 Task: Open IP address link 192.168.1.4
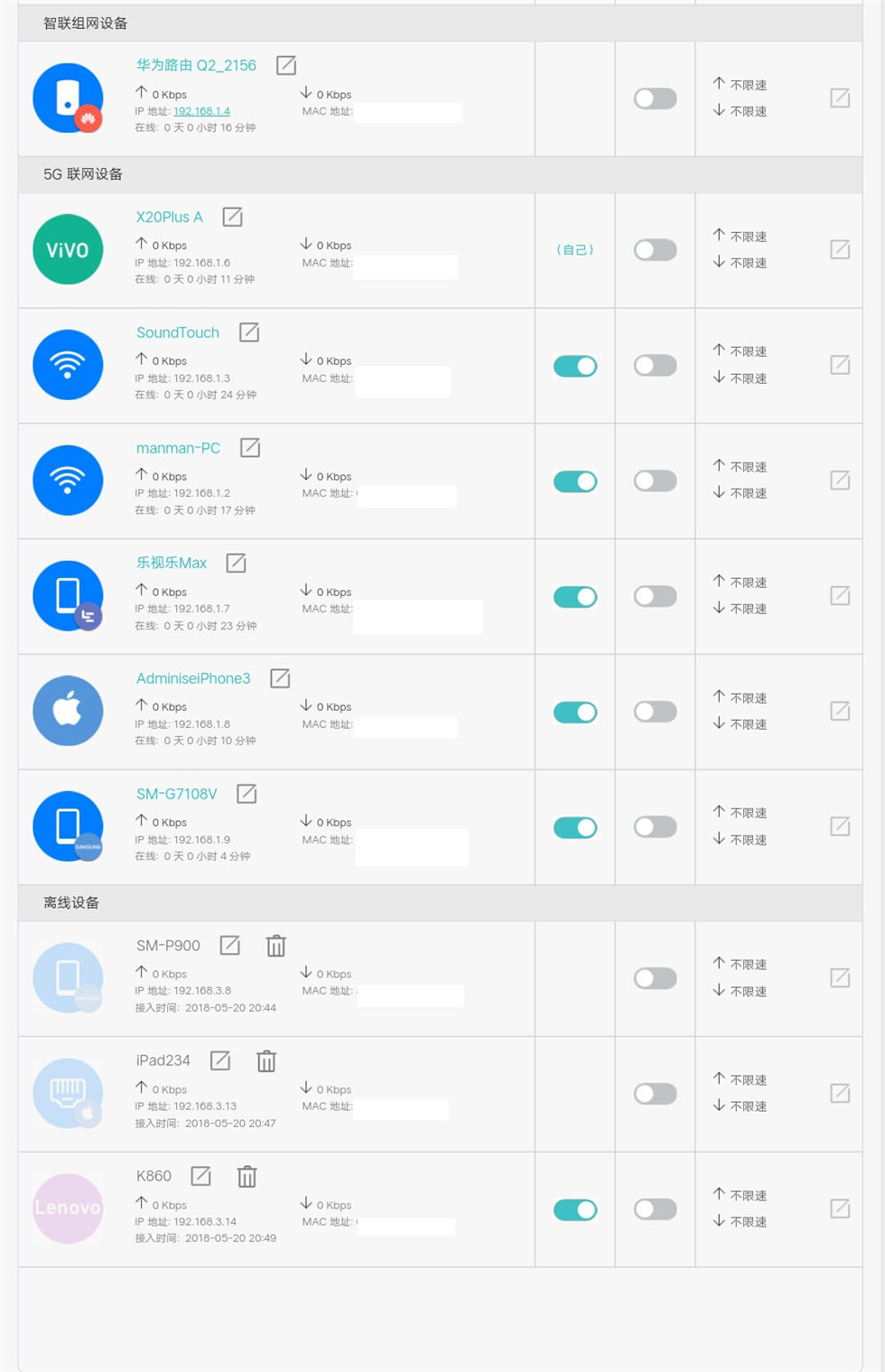(x=202, y=110)
